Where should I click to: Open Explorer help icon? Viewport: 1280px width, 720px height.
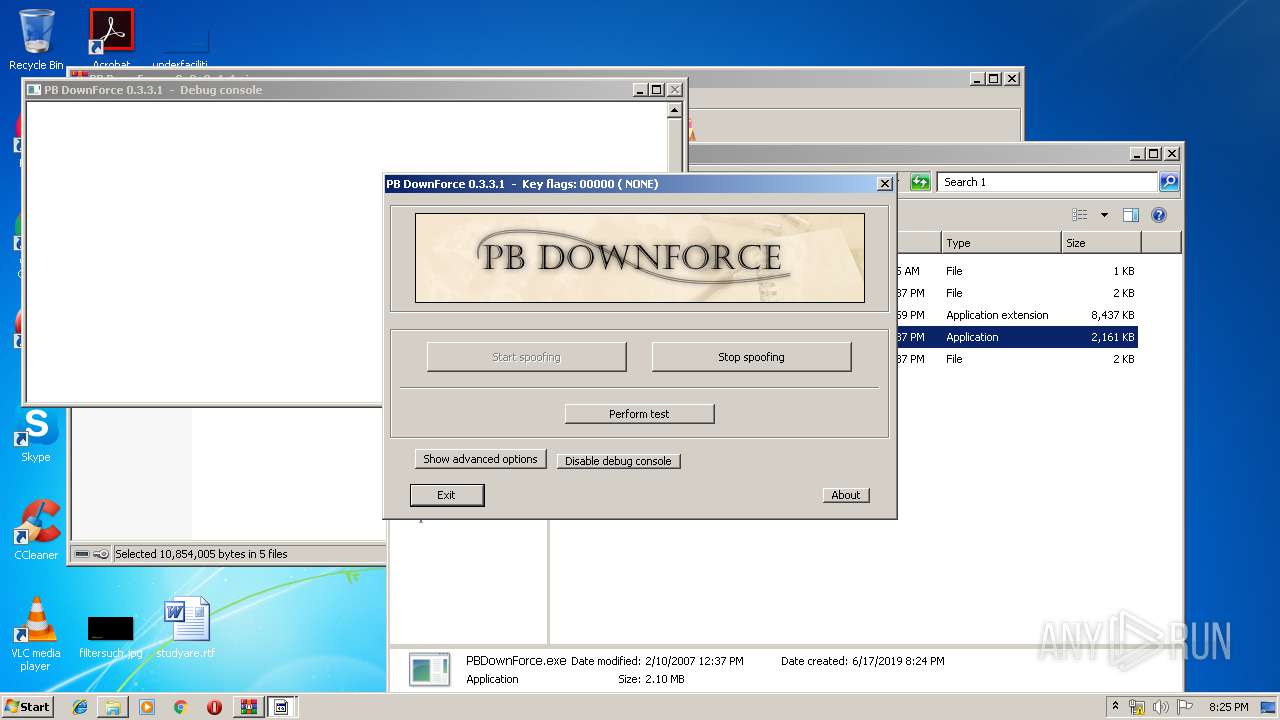(x=1159, y=215)
